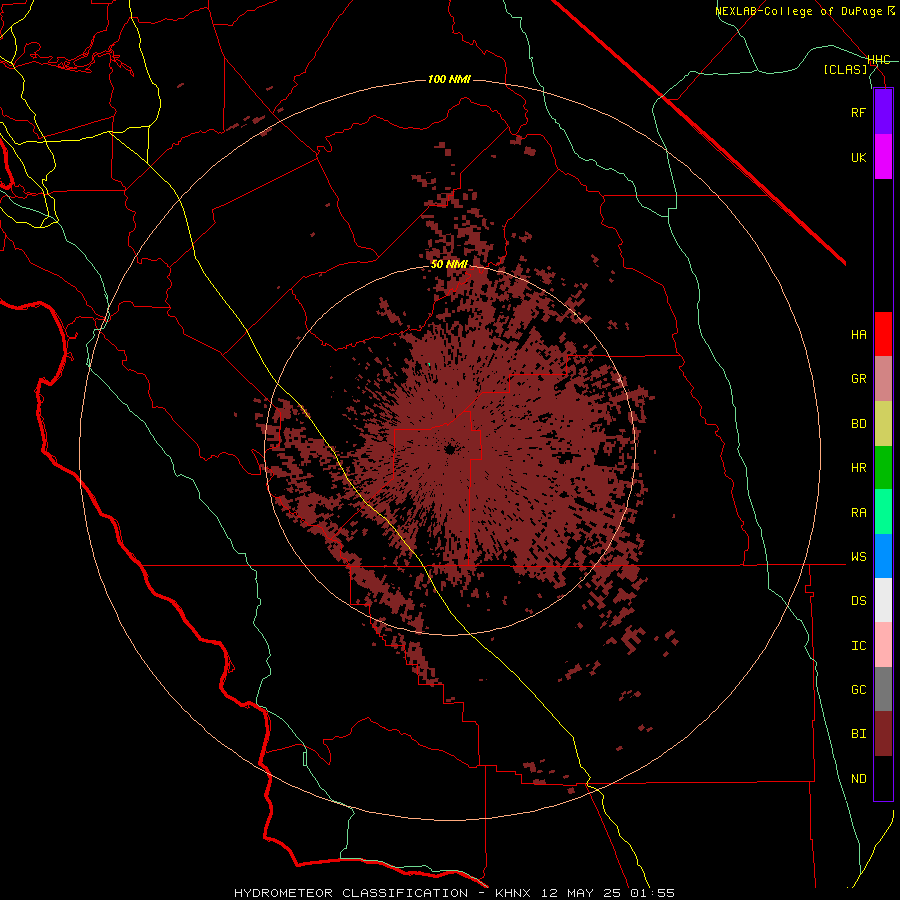Click the KHNX station identifier
This screenshot has height=900, width=900.
(x=513, y=893)
